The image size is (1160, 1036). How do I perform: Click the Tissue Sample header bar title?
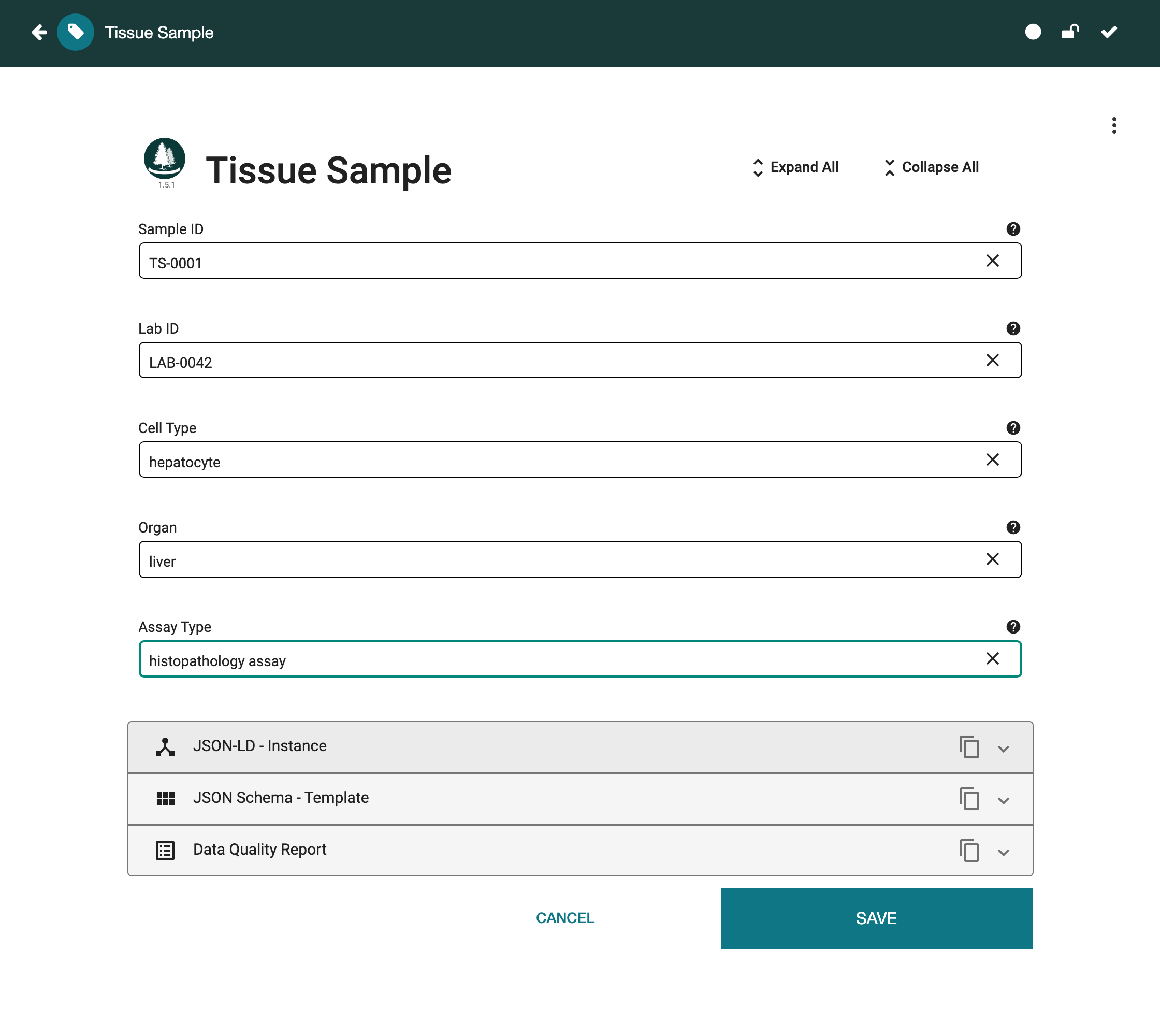tap(159, 33)
